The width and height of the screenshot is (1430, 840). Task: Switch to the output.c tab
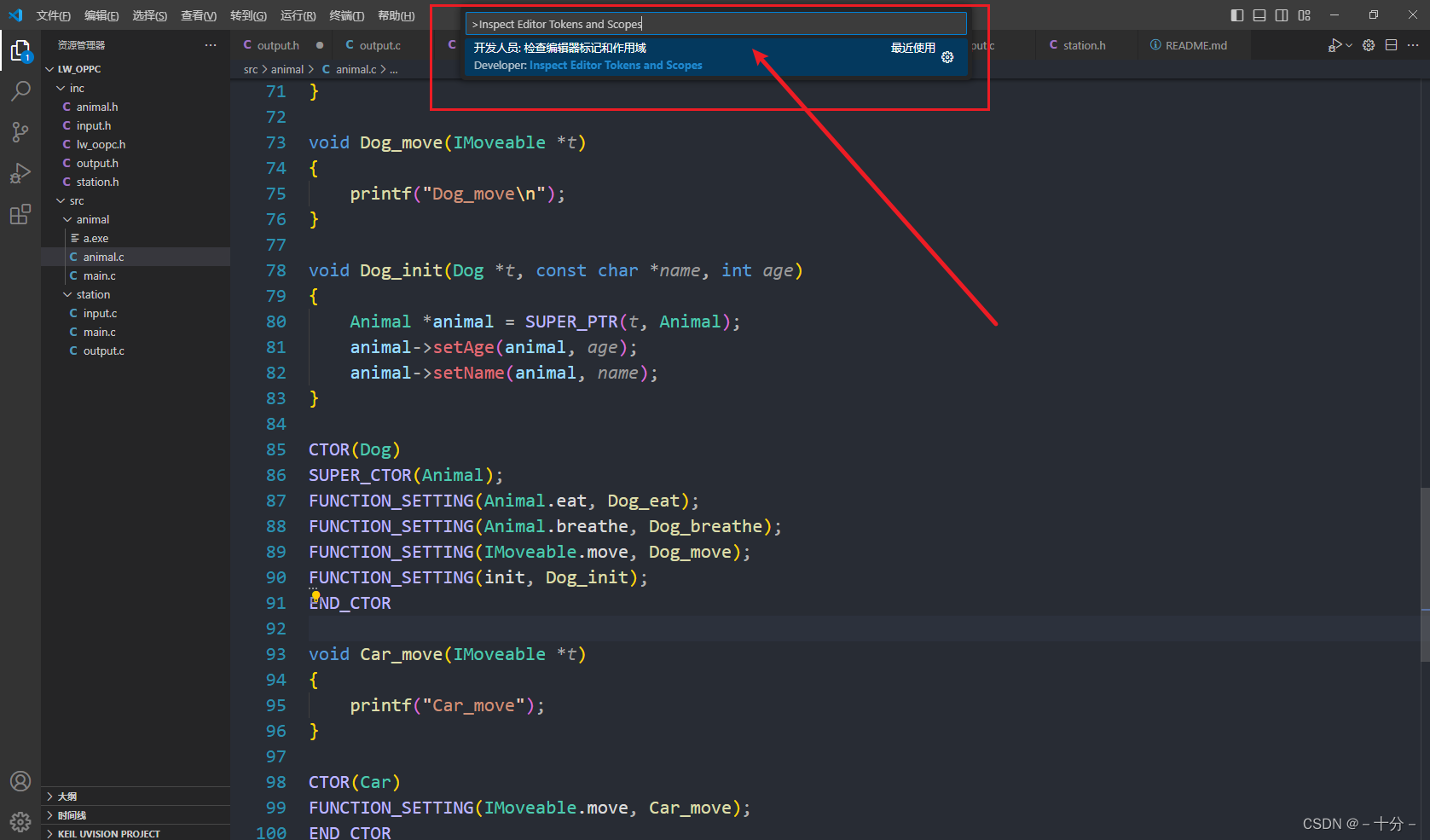[x=379, y=45]
